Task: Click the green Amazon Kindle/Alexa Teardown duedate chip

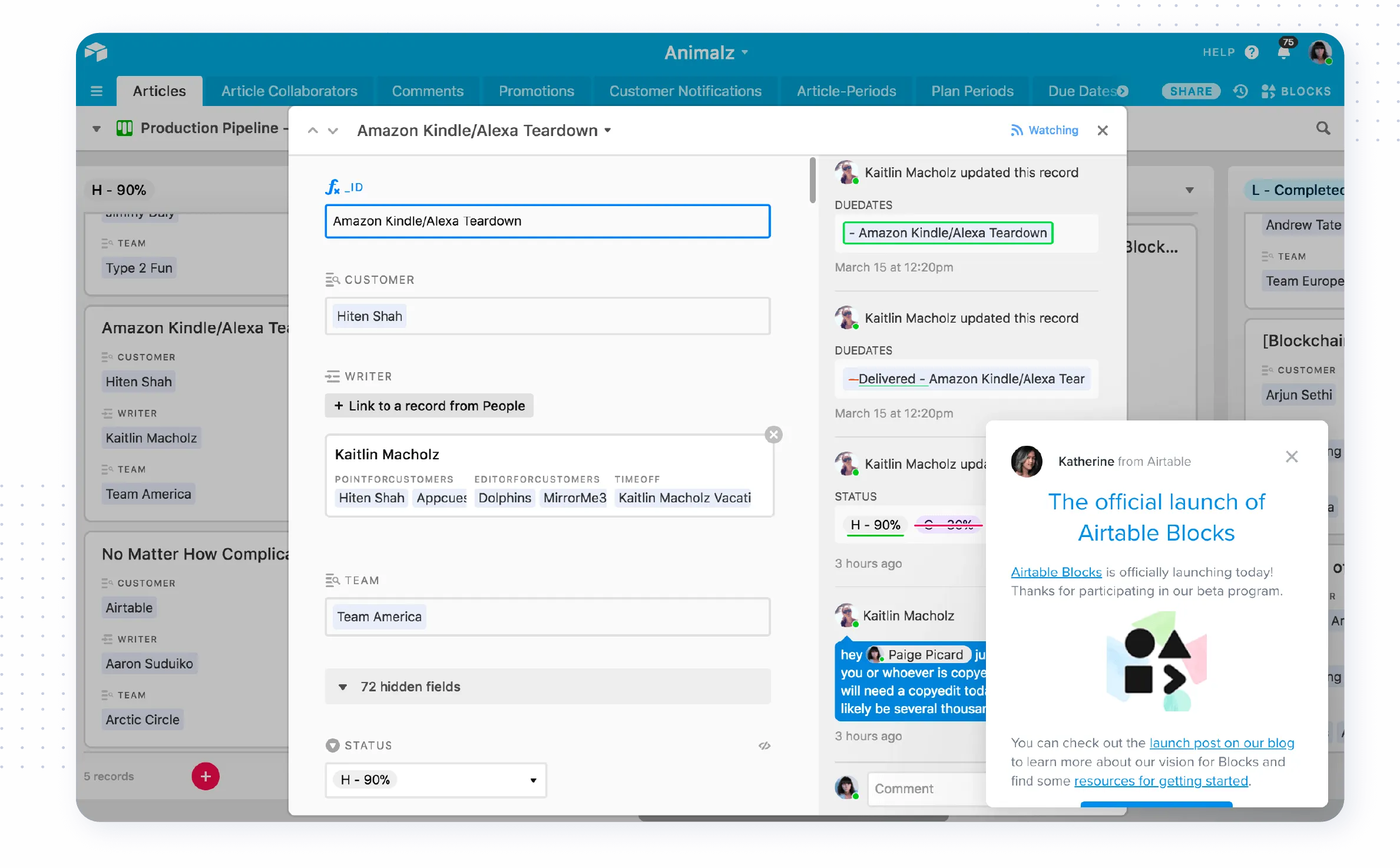Action: [948, 233]
